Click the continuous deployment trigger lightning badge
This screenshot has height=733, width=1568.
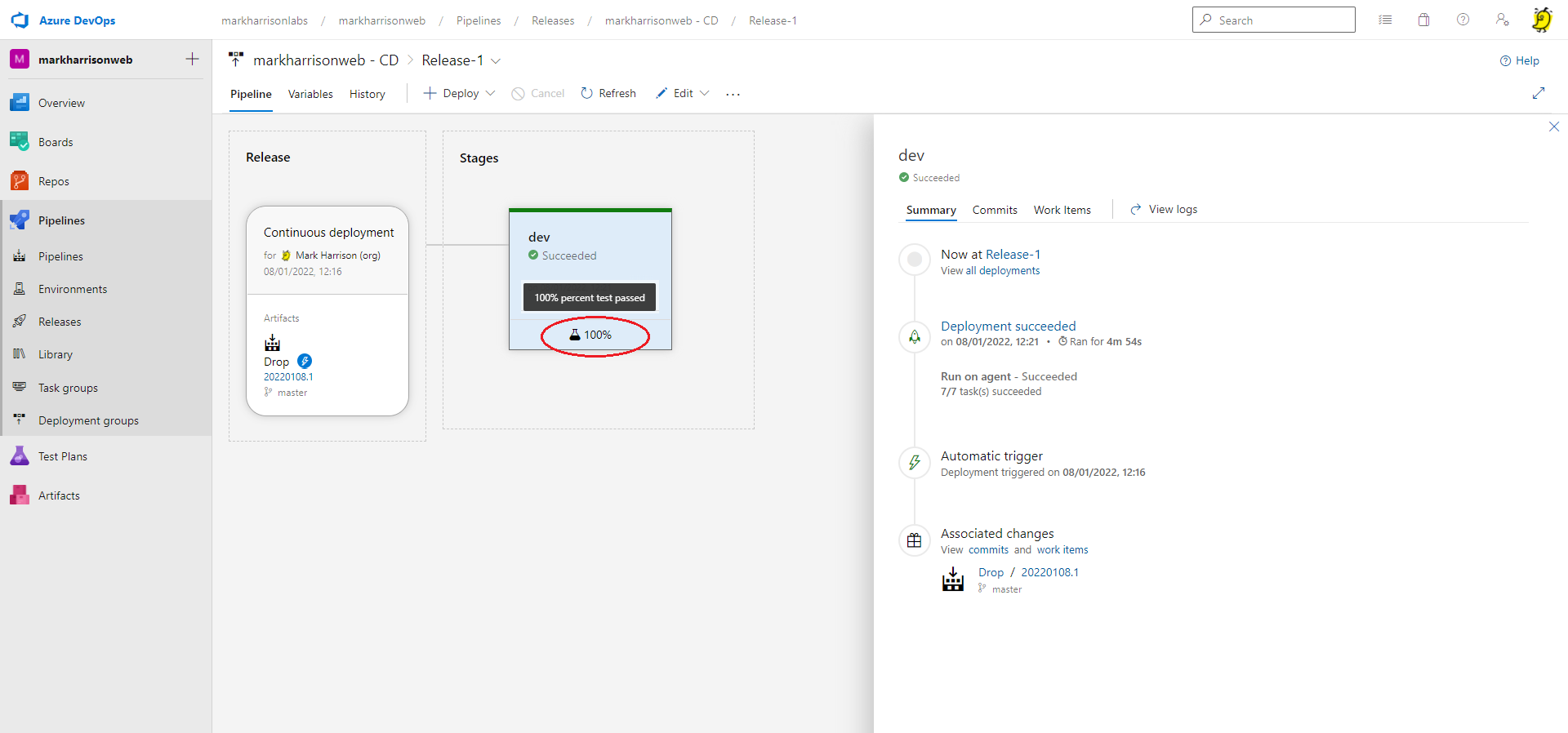pyautogui.click(x=305, y=361)
